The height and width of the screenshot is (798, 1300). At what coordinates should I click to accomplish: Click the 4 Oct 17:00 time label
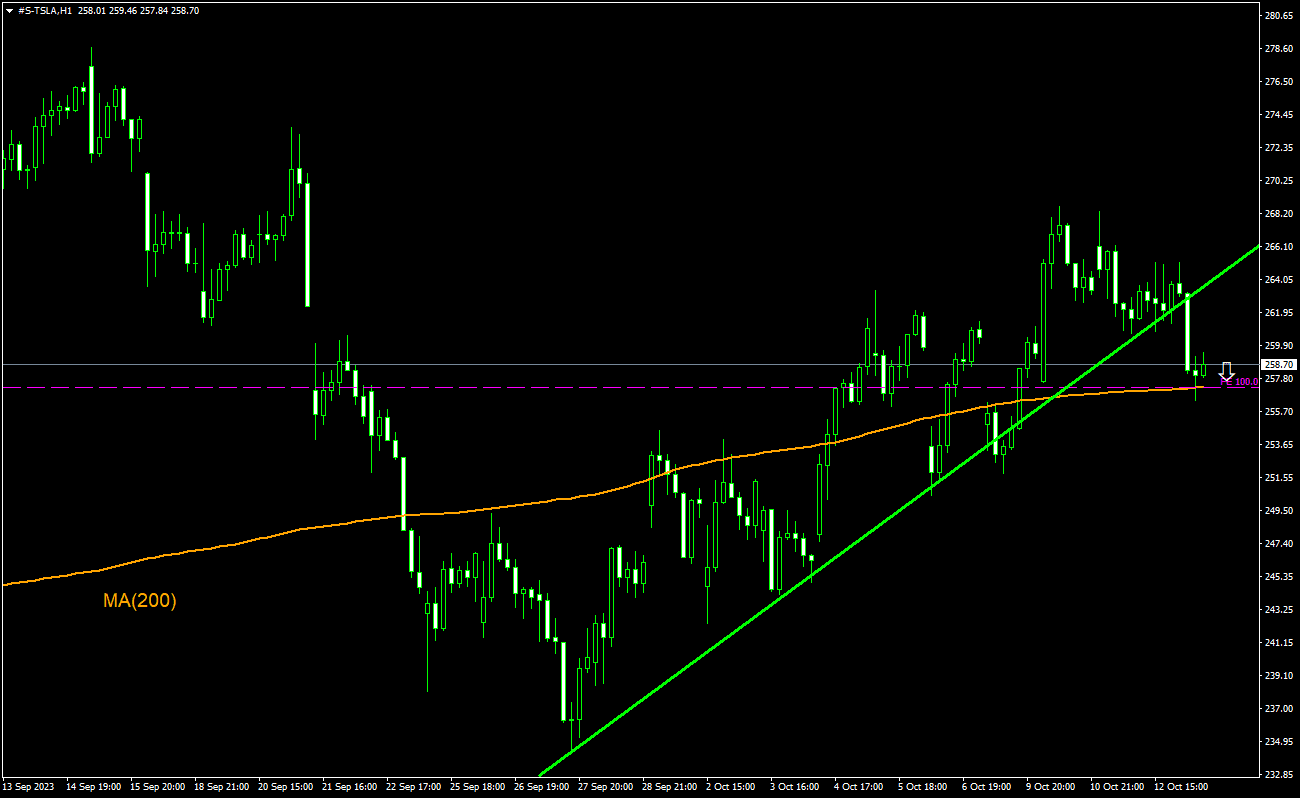[x=858, y=787]
